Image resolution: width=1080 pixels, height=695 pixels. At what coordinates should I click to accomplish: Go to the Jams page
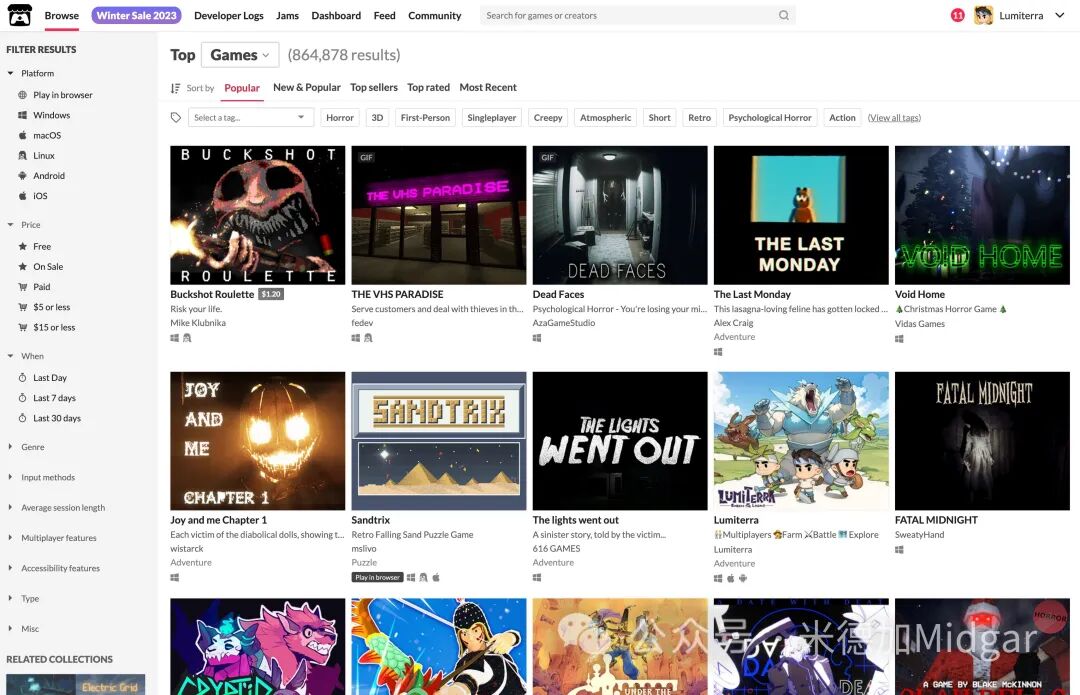tap(287, 15)
